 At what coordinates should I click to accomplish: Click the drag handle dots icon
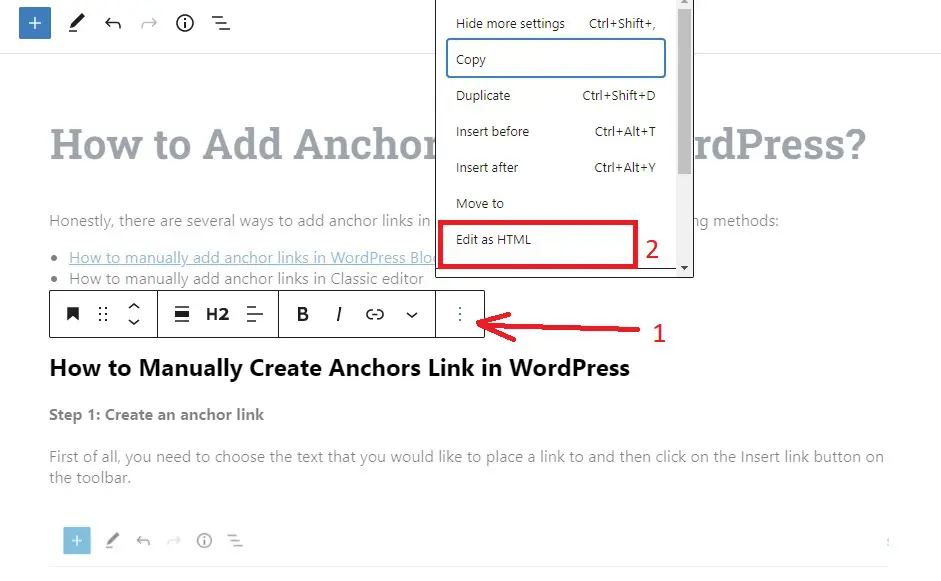[103, 314]
